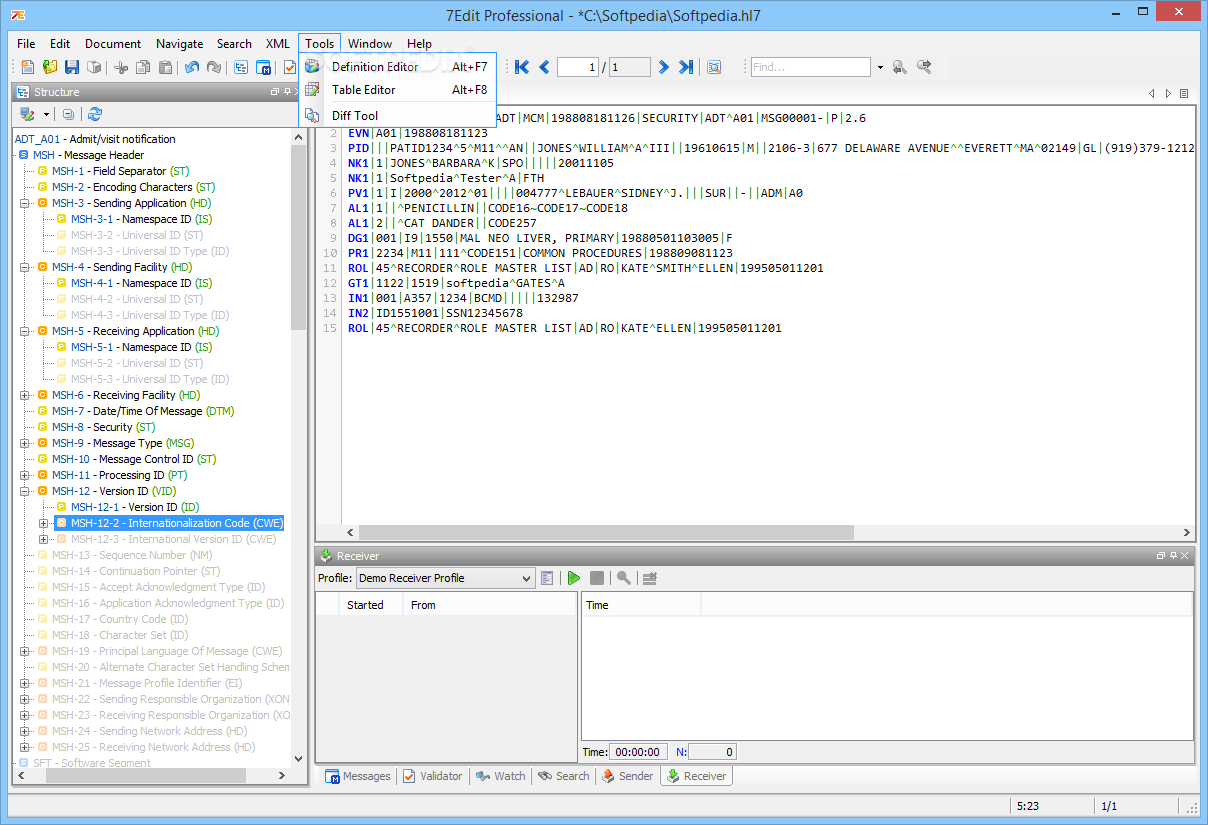1208x825 pixels.
Task: Select Diff Tool menu entry
Action: tap(355, 116)
